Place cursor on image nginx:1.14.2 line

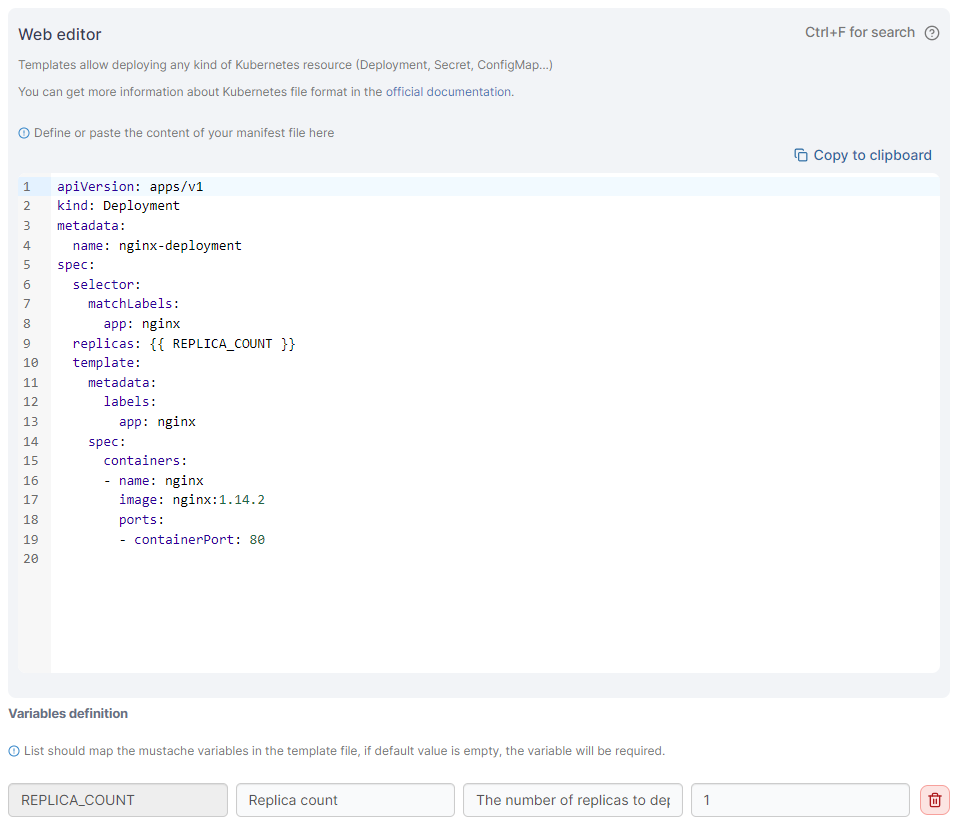coord(191,500)
